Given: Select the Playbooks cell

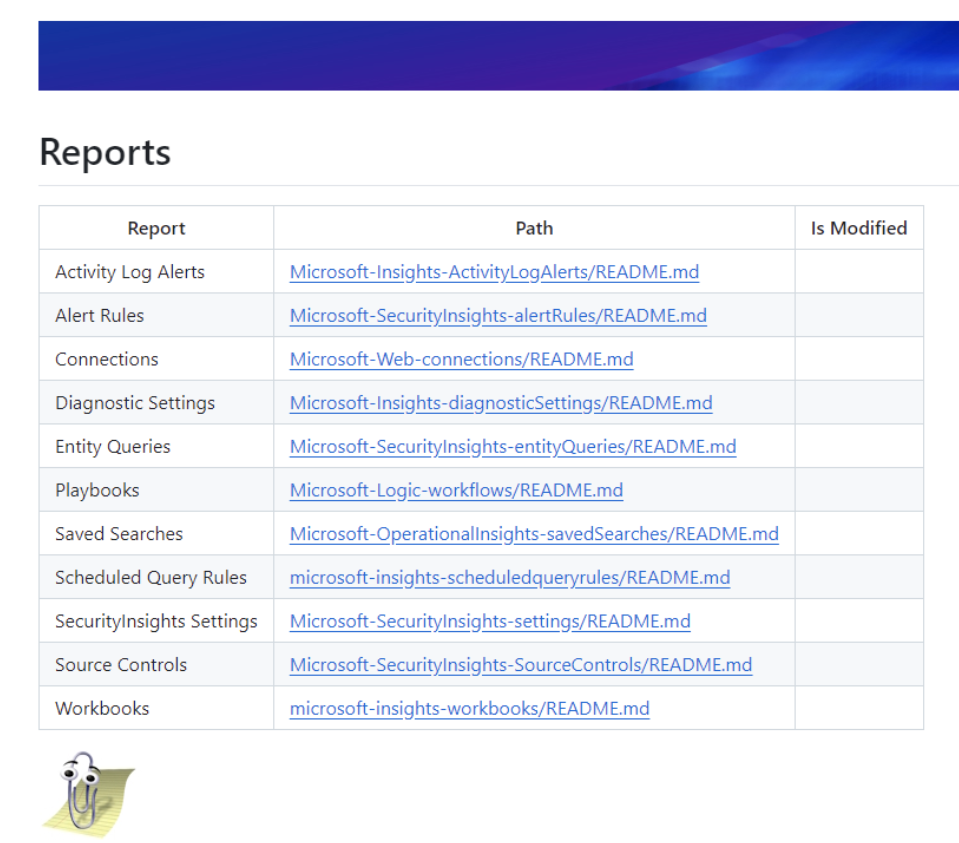Looking at the screenshot, I should click(x=156, y=490).
